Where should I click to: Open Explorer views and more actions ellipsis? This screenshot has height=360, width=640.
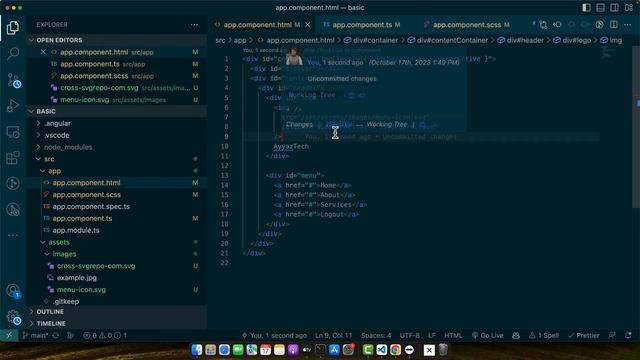pos(194,24)
